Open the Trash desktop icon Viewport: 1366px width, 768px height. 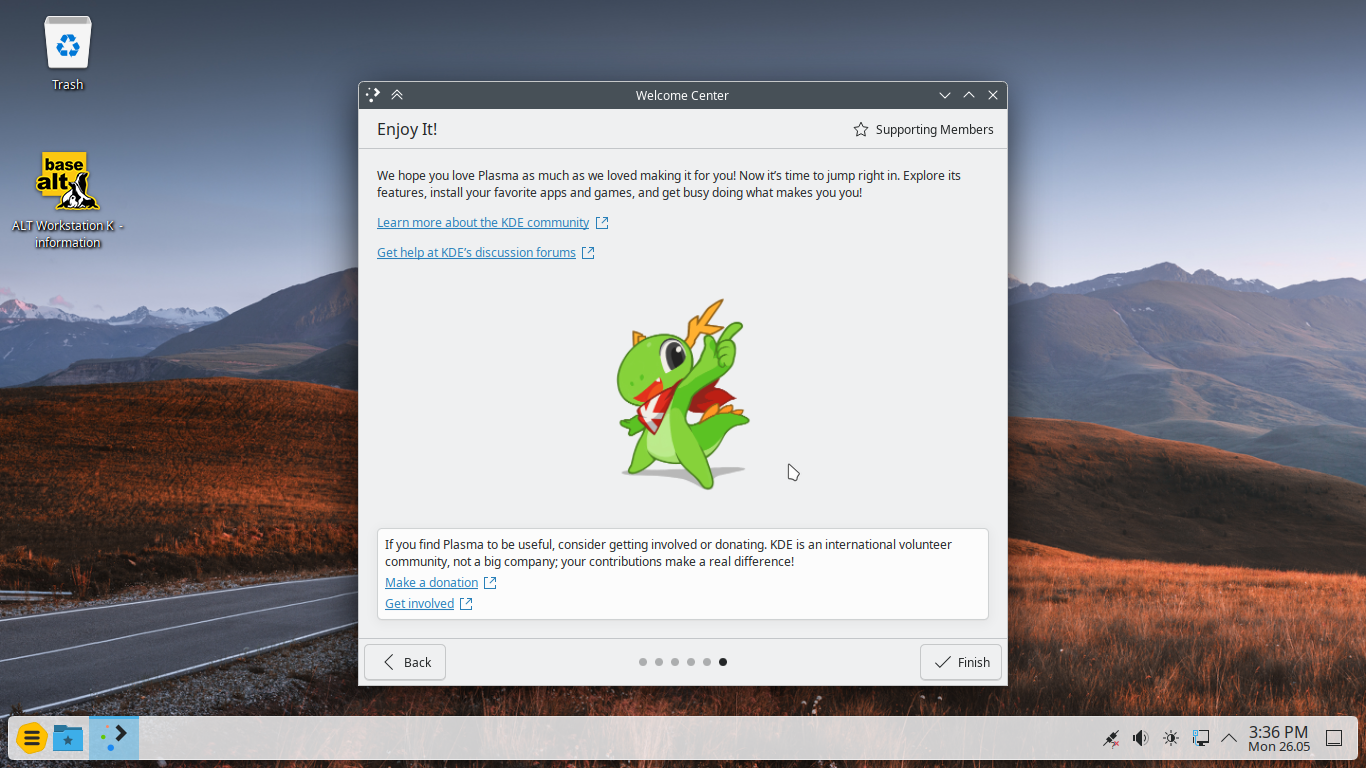(x=68, y=54)
